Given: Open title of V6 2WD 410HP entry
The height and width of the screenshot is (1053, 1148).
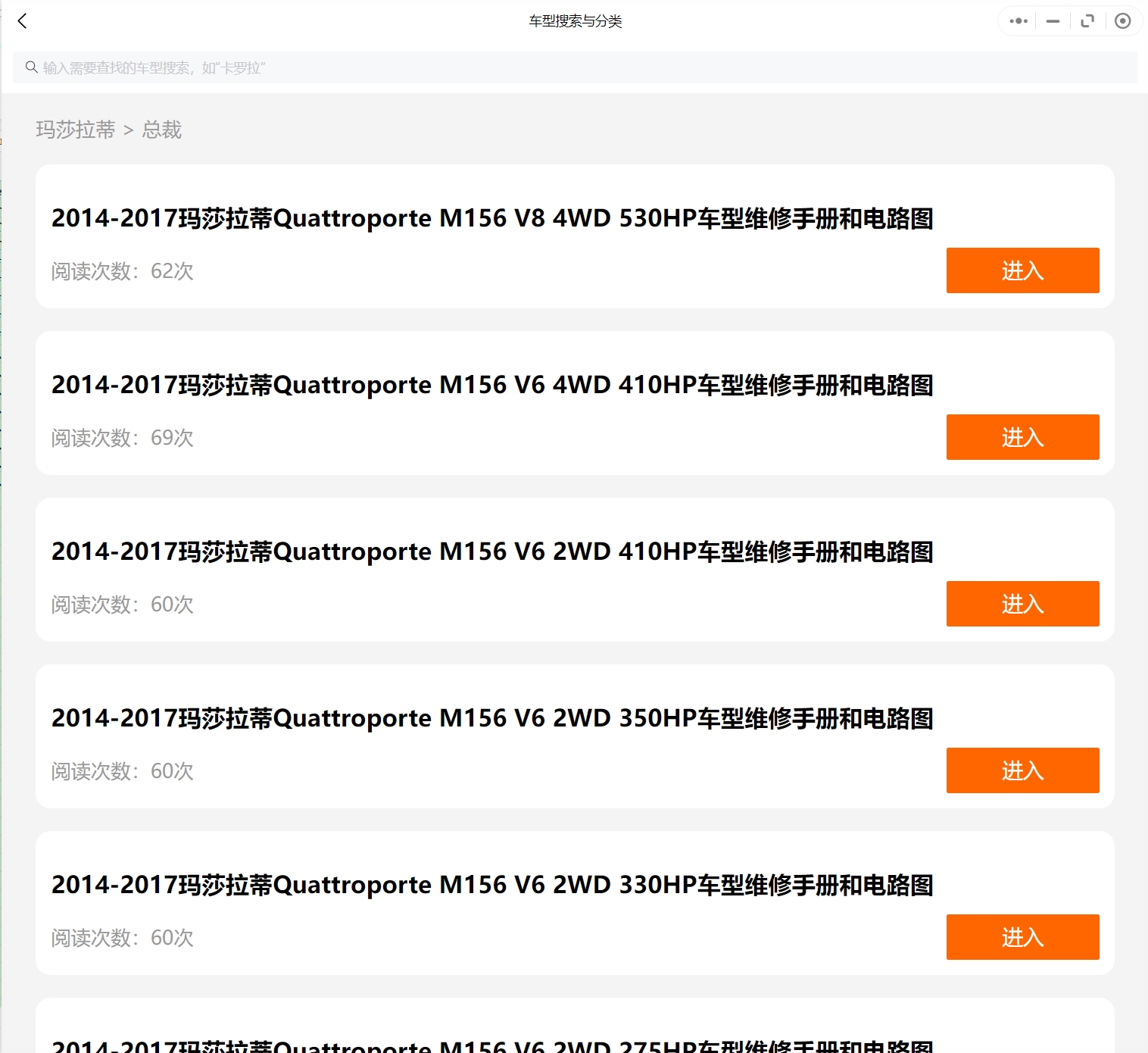Looking at the screenshot, I should coord(492,551).
